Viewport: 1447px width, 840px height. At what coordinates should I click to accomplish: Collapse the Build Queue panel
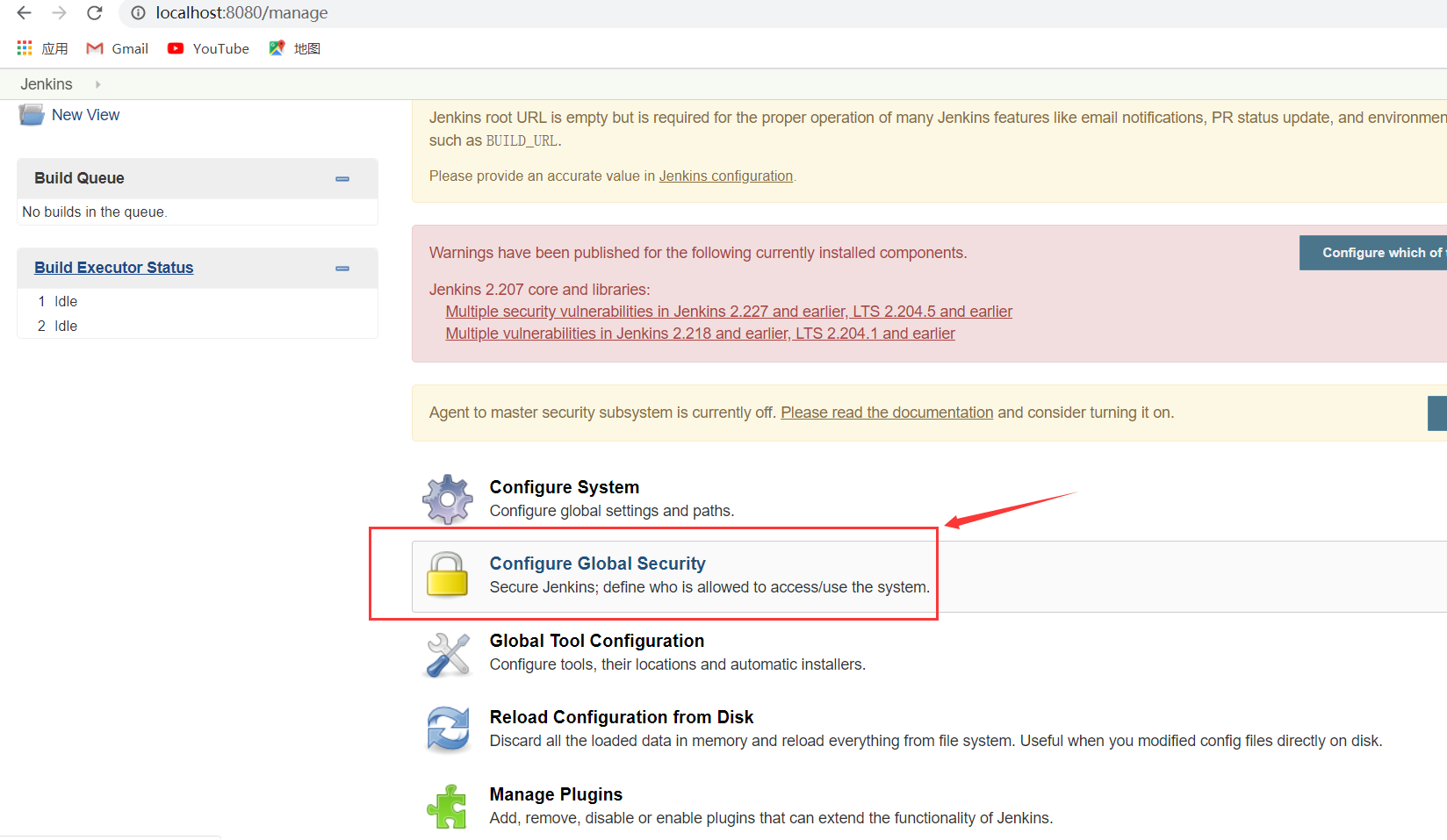(342, 179)
